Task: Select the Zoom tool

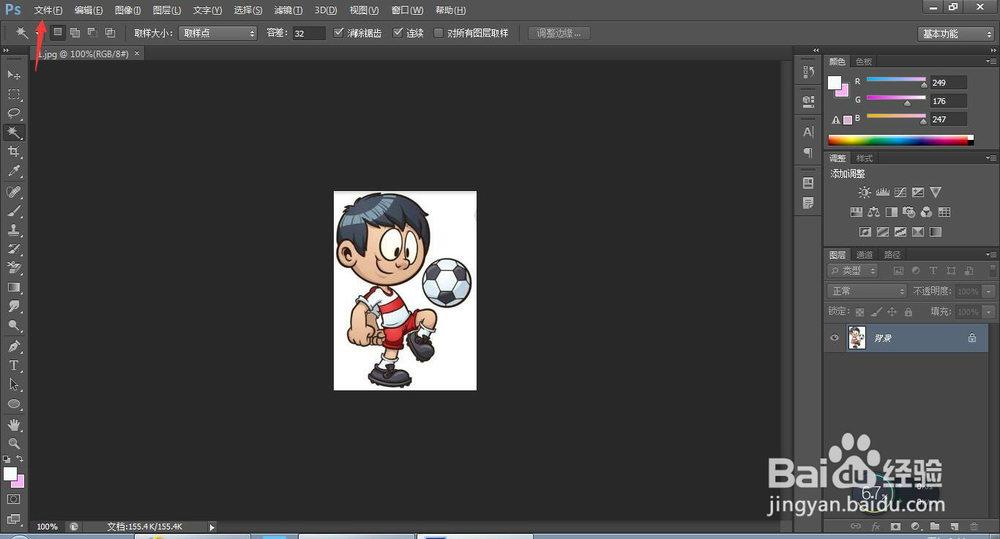Action: (13, 443)
